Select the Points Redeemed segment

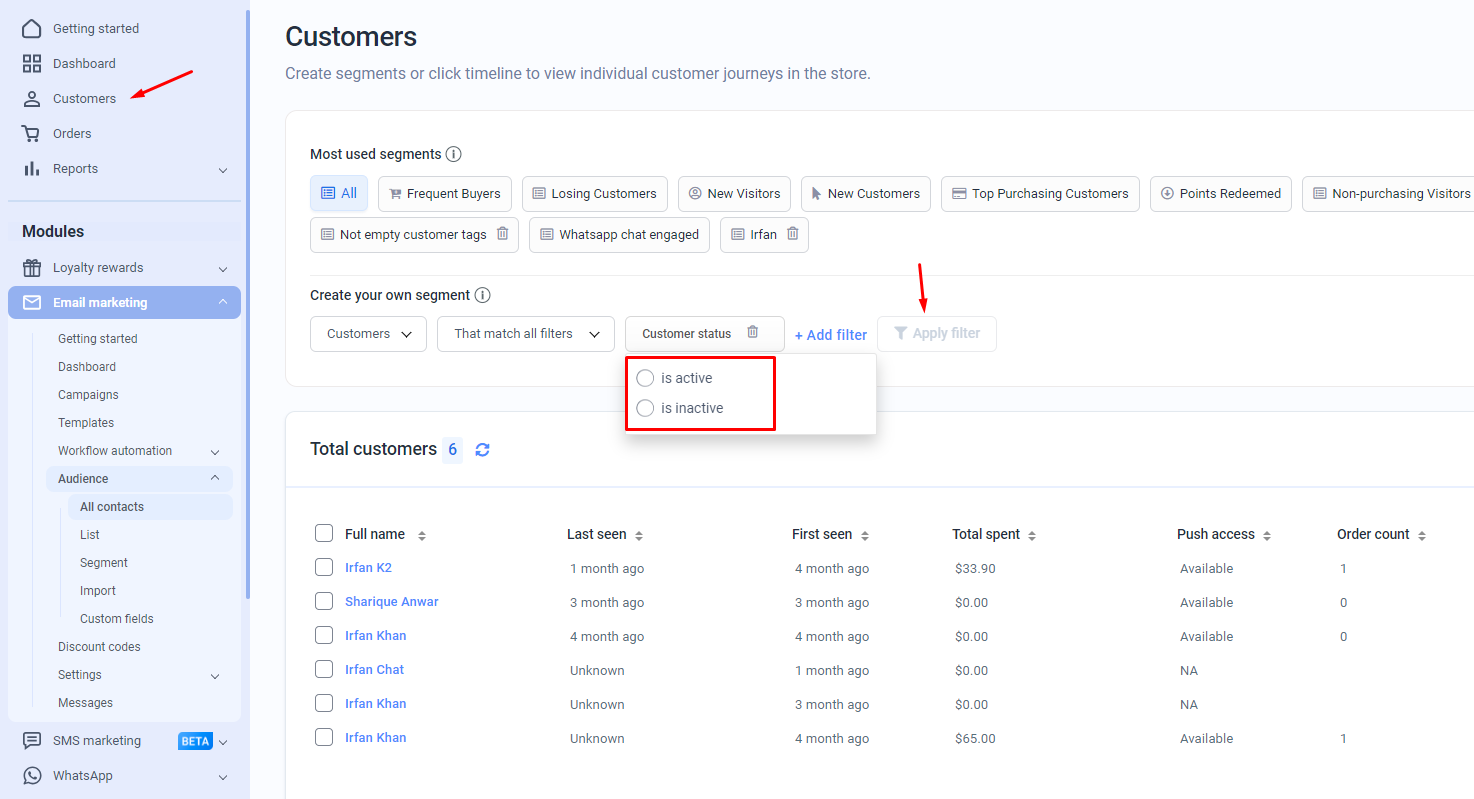(x=1221, y=194)
